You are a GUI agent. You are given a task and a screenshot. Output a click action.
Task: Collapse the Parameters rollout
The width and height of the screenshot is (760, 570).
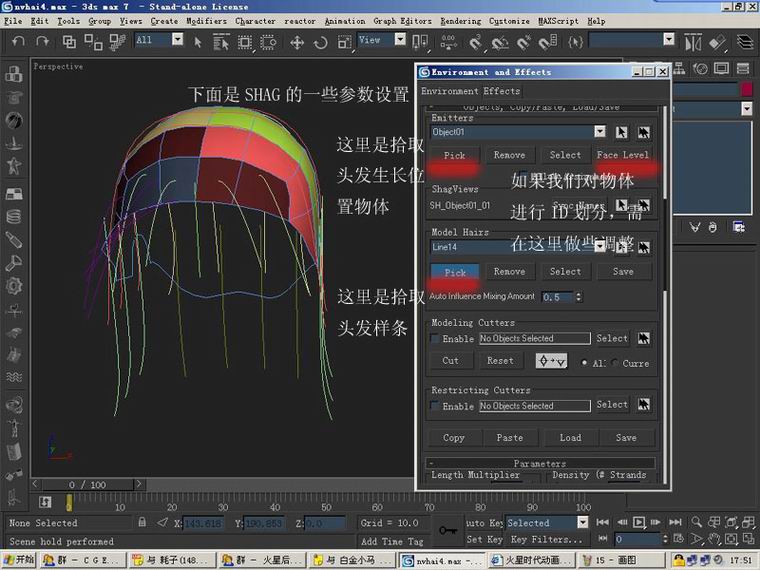click(x=540, y=463)
